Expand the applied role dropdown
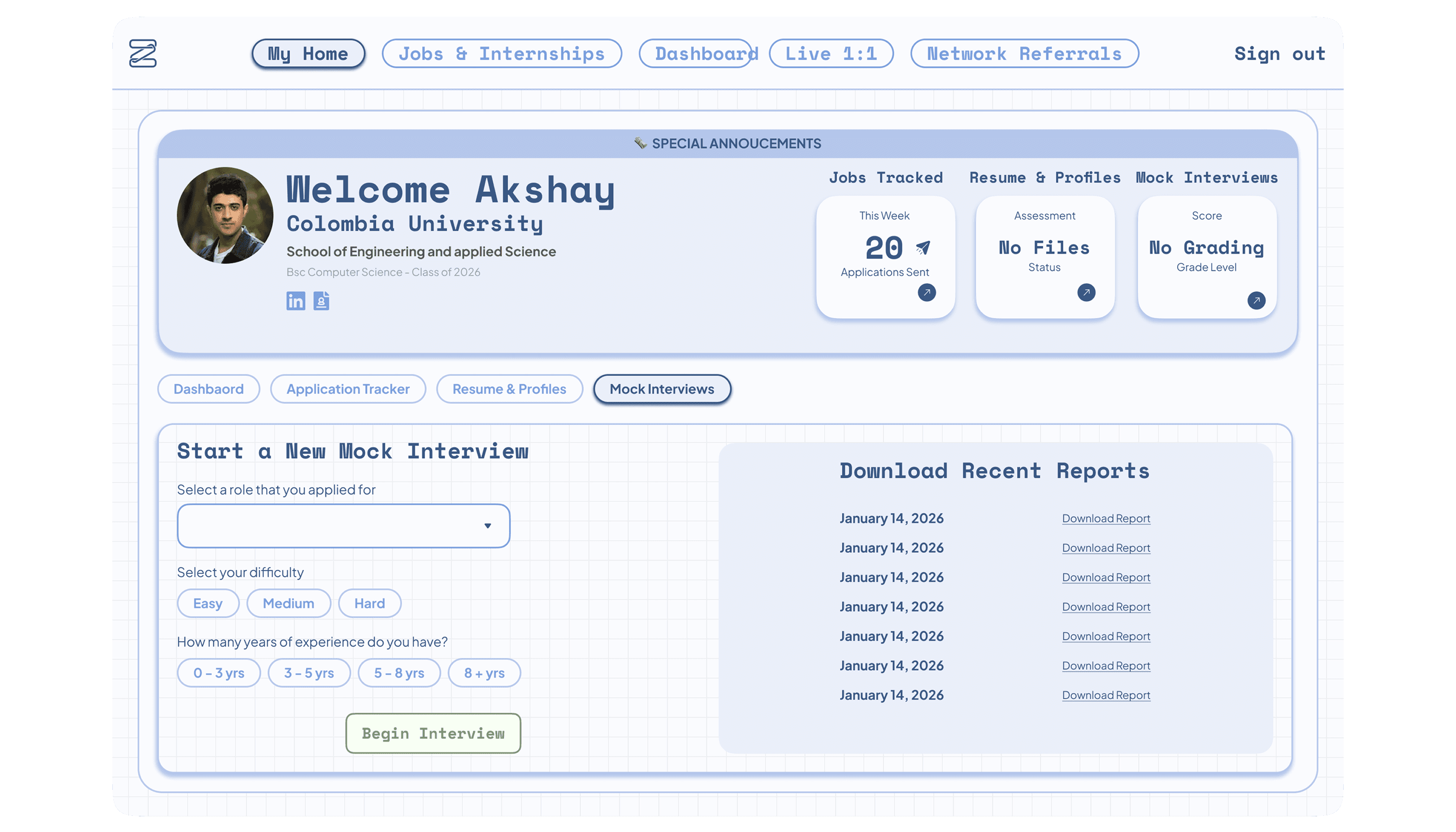This screenshot has width=1456, height=832. click(331, 526)
